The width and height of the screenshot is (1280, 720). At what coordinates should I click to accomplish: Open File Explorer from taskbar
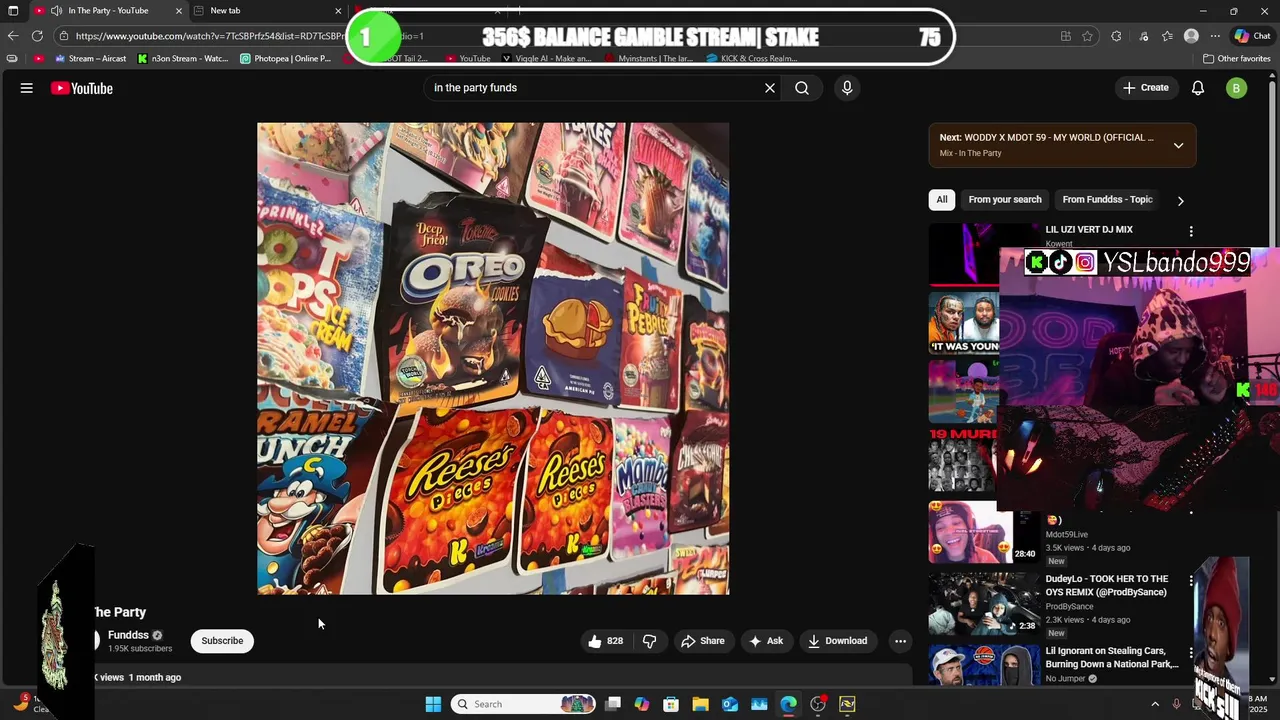point(700,704)
